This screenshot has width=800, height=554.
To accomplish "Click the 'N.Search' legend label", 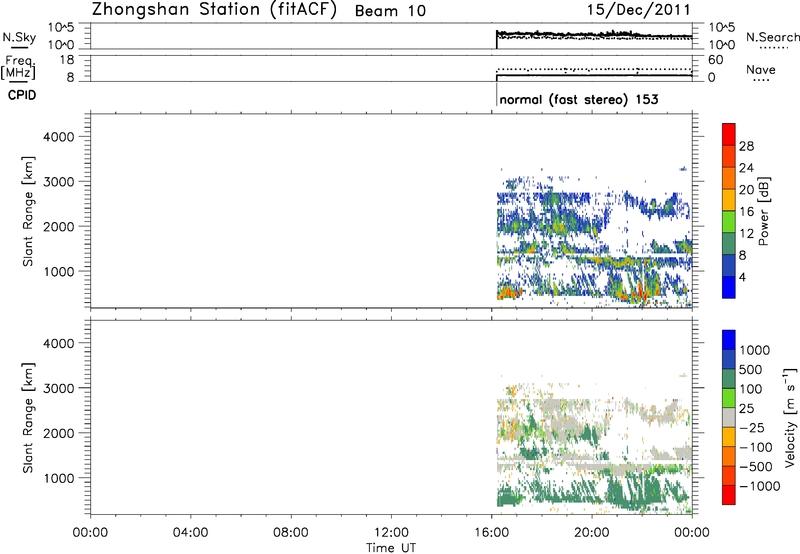I will 772,37.
